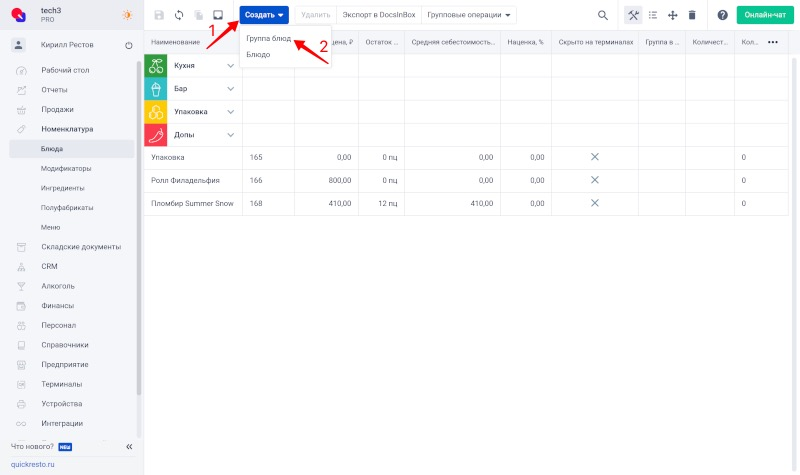Image resolution: width=800 pixels, height=475 pixels.
Task: Select Модификаторы submenu item
Action: (66, 168)
